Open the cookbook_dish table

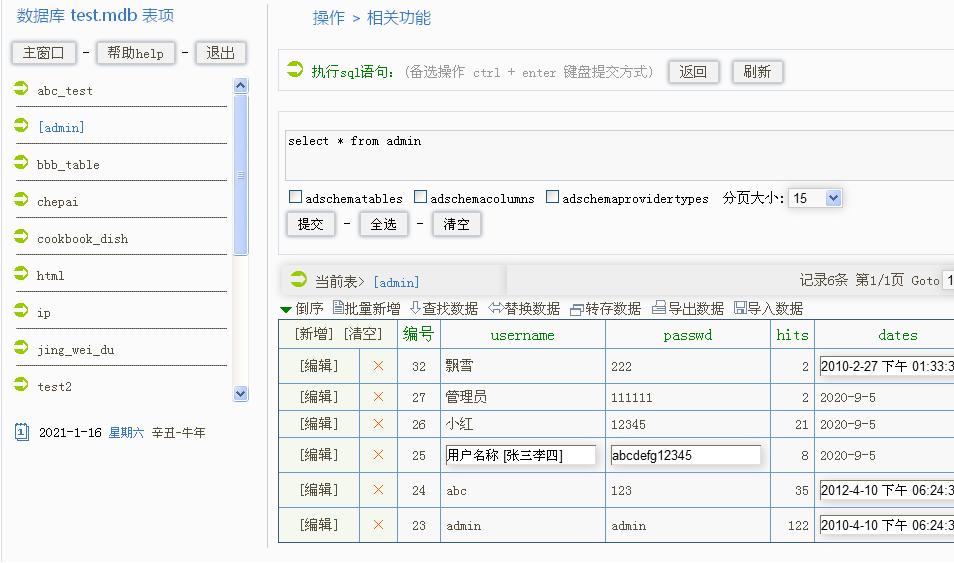coord(82,239)
